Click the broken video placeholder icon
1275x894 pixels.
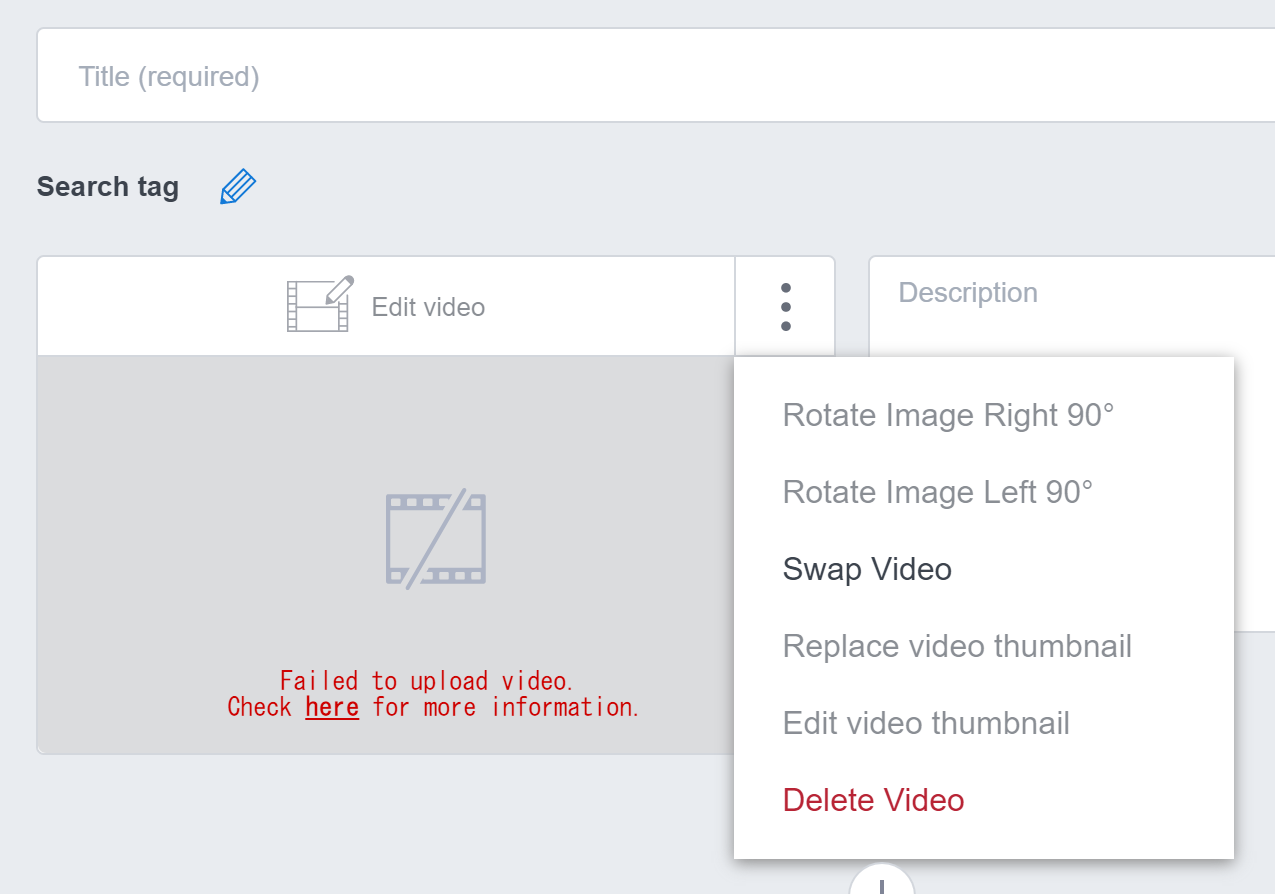(x=435, y=538)
